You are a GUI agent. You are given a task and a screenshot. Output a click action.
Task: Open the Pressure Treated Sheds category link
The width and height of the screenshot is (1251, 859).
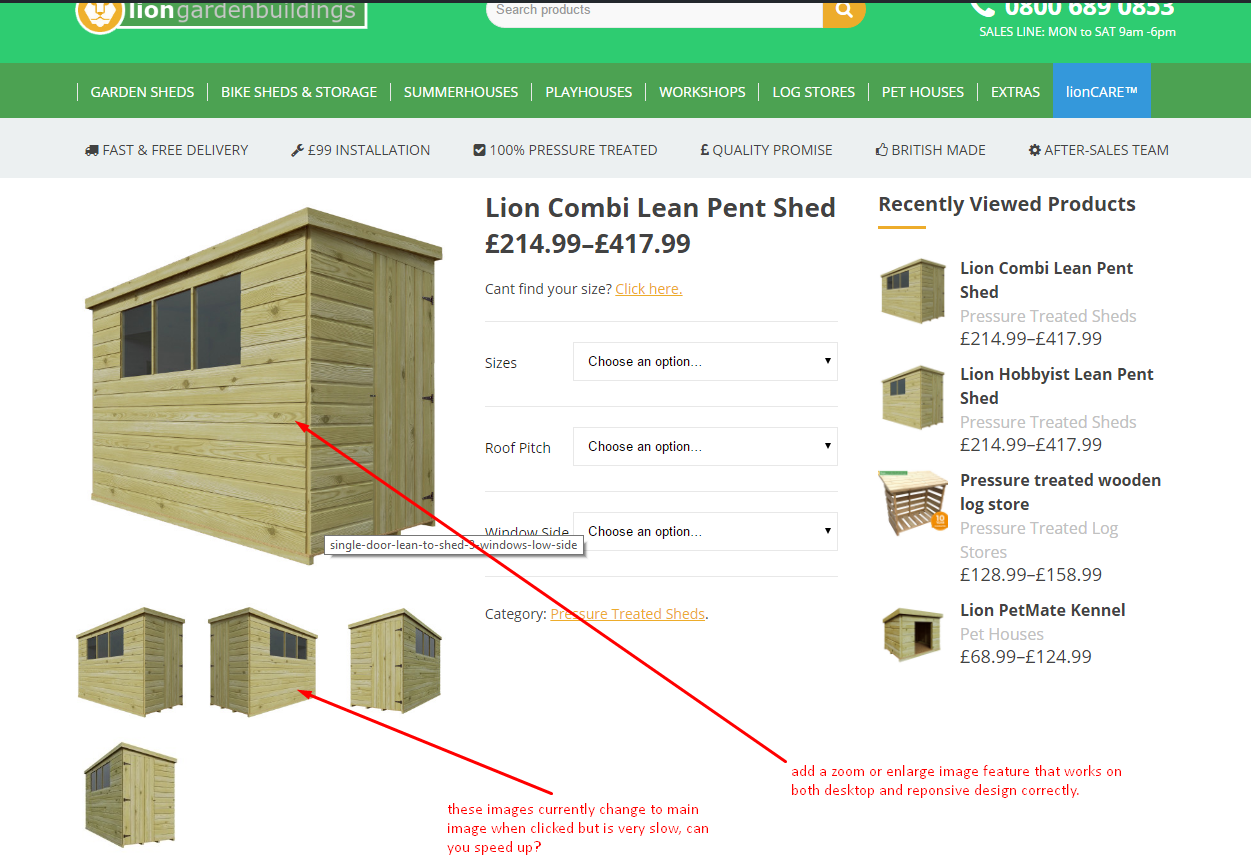pyautogui.click(x=627, y=614)
